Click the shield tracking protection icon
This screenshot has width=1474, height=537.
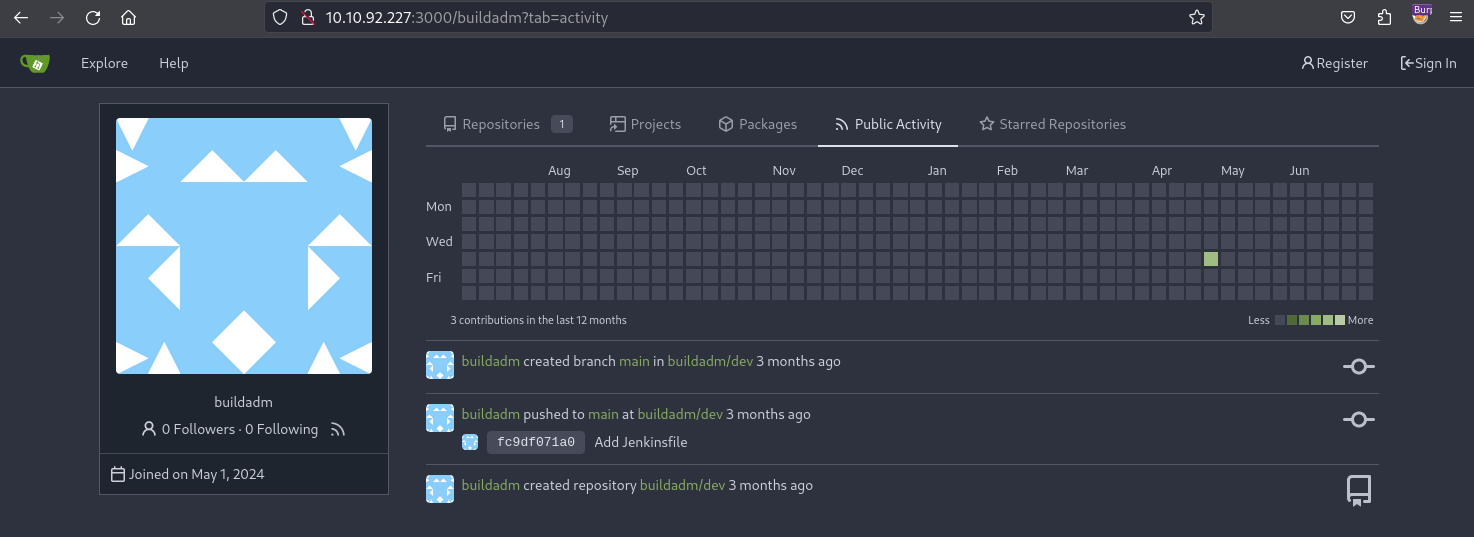tap(280, 17)
